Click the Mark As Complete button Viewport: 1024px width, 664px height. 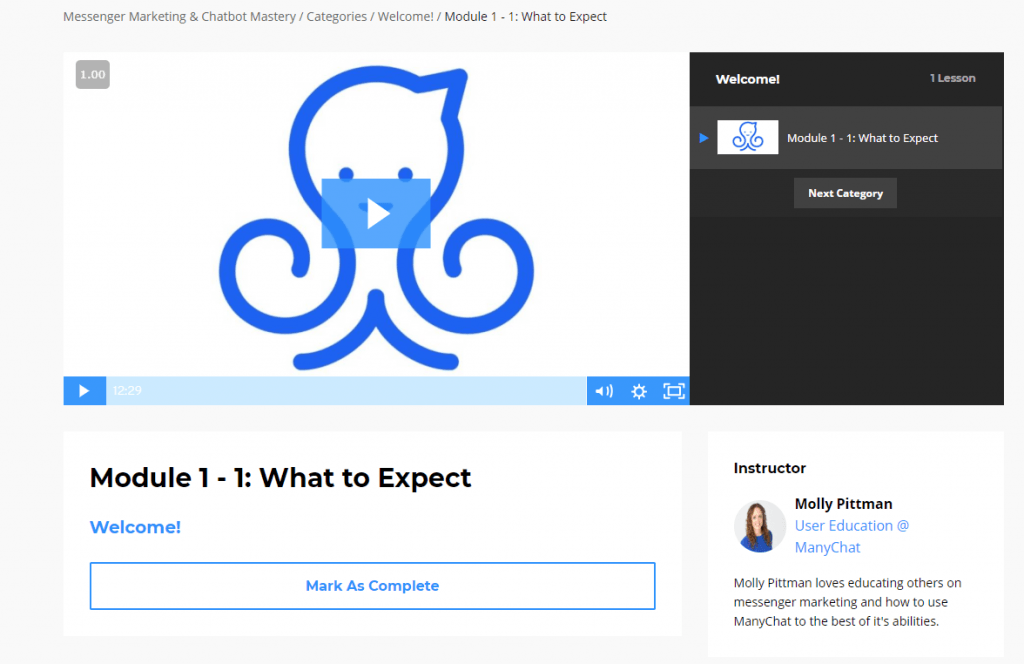(372, 586)
